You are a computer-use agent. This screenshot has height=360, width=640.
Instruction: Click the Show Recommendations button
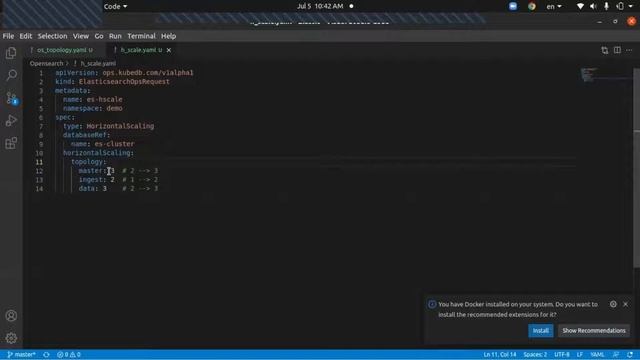[594, 330]
